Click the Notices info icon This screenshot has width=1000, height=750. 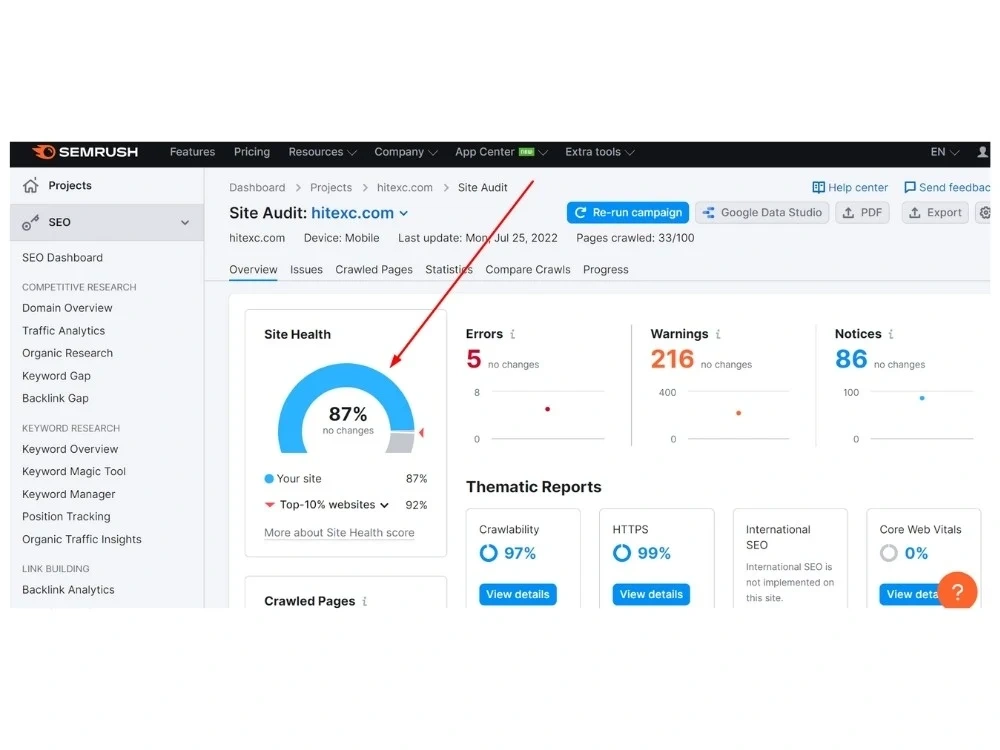(x=891, y=334)
